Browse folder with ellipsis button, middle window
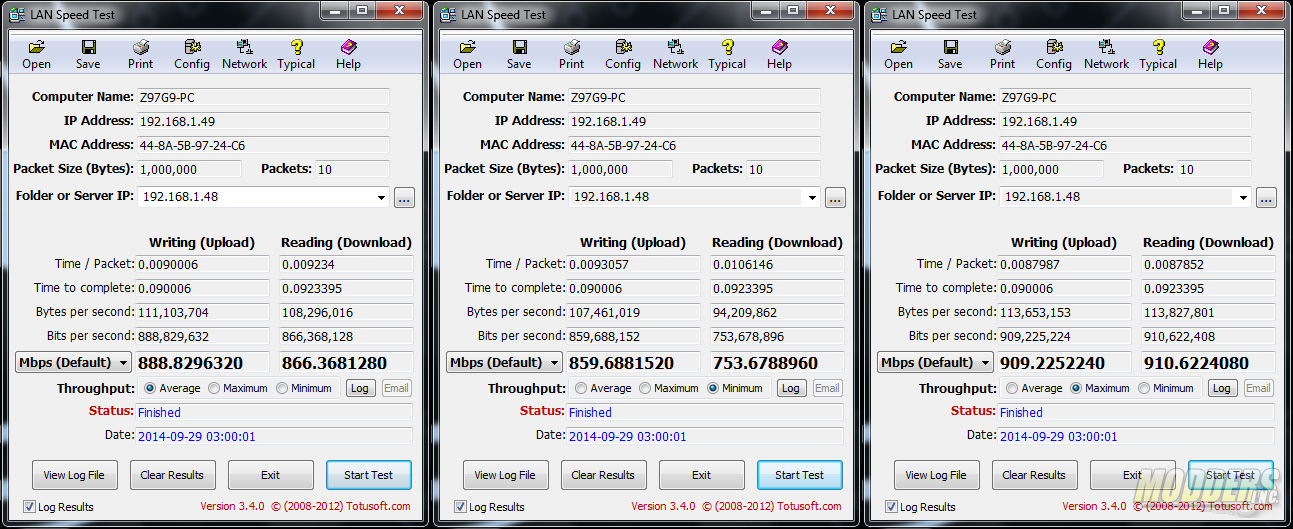The image size is (1293, 529). [835, 197]
